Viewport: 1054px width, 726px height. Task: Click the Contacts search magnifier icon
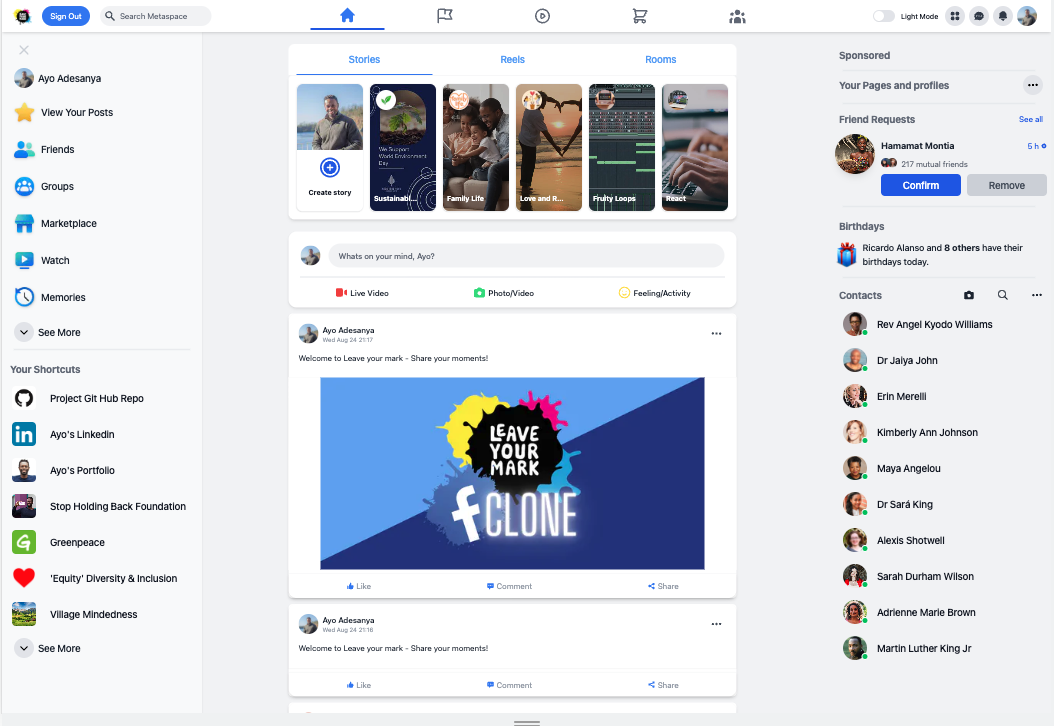(x=1002, y=295)
